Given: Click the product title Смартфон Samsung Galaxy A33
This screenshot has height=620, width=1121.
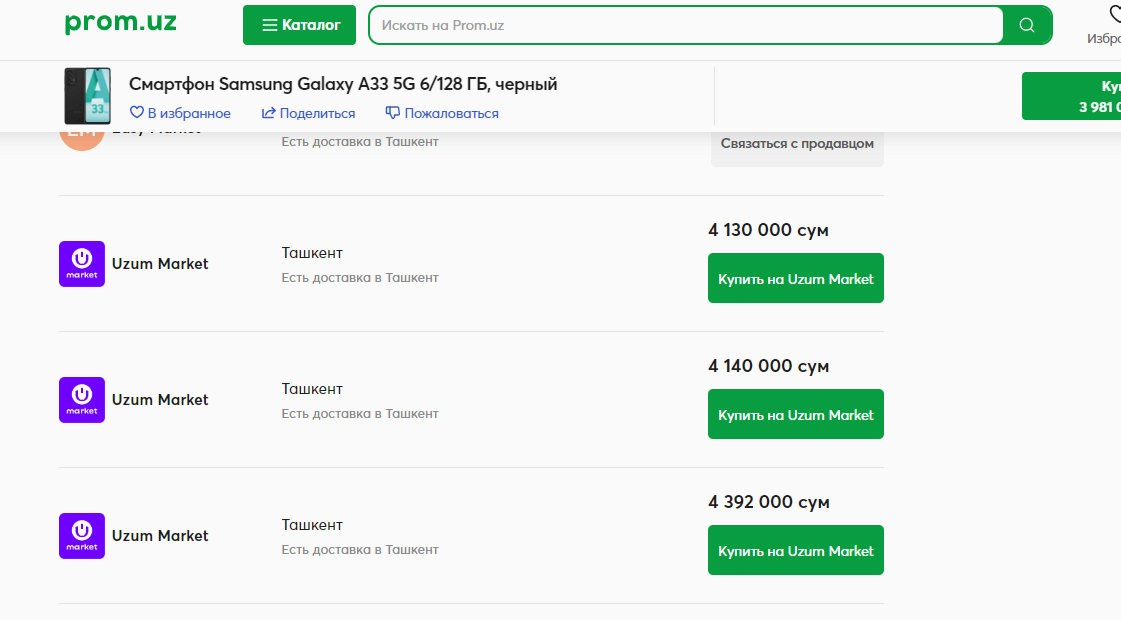Looking at the screenshot, I should (343, 84).
